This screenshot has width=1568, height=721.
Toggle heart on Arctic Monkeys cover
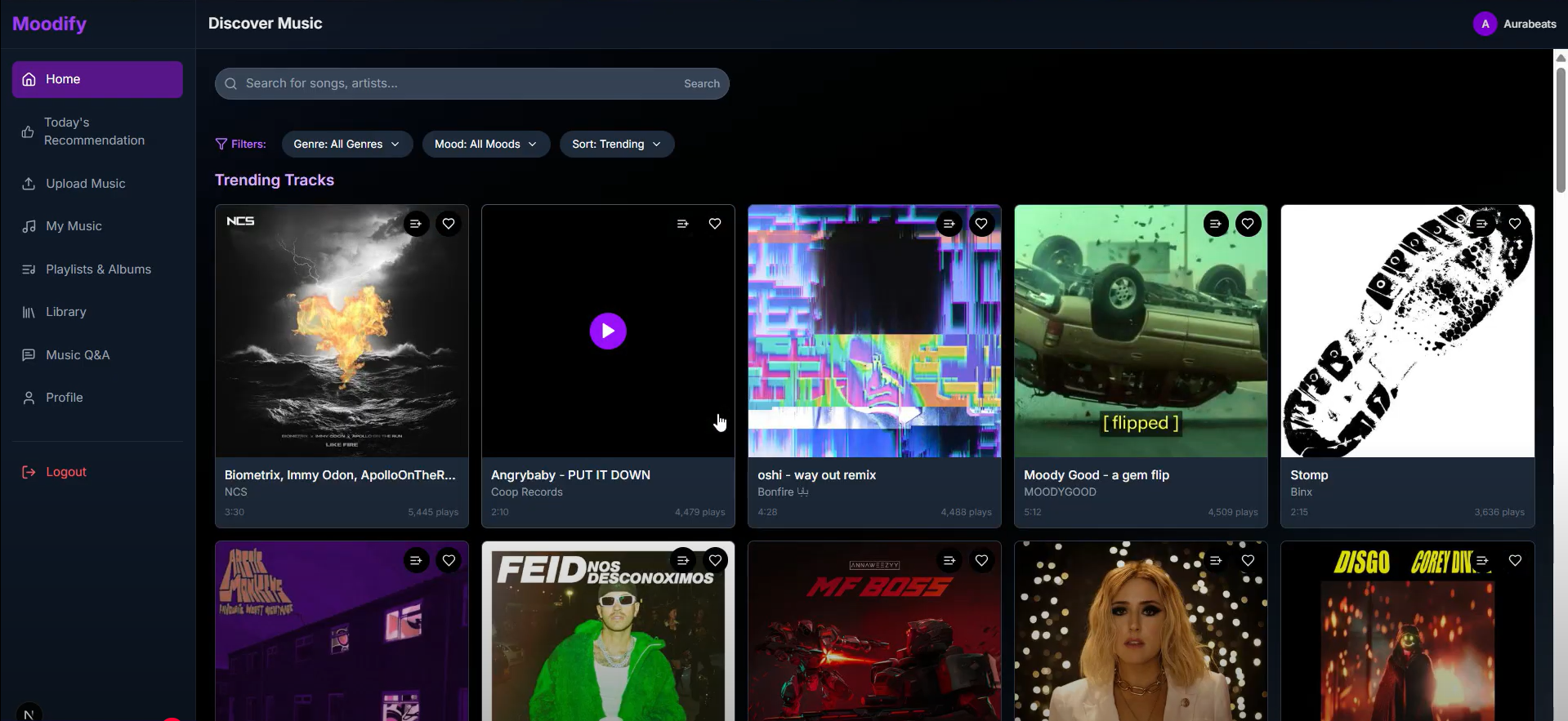point(449,560)
